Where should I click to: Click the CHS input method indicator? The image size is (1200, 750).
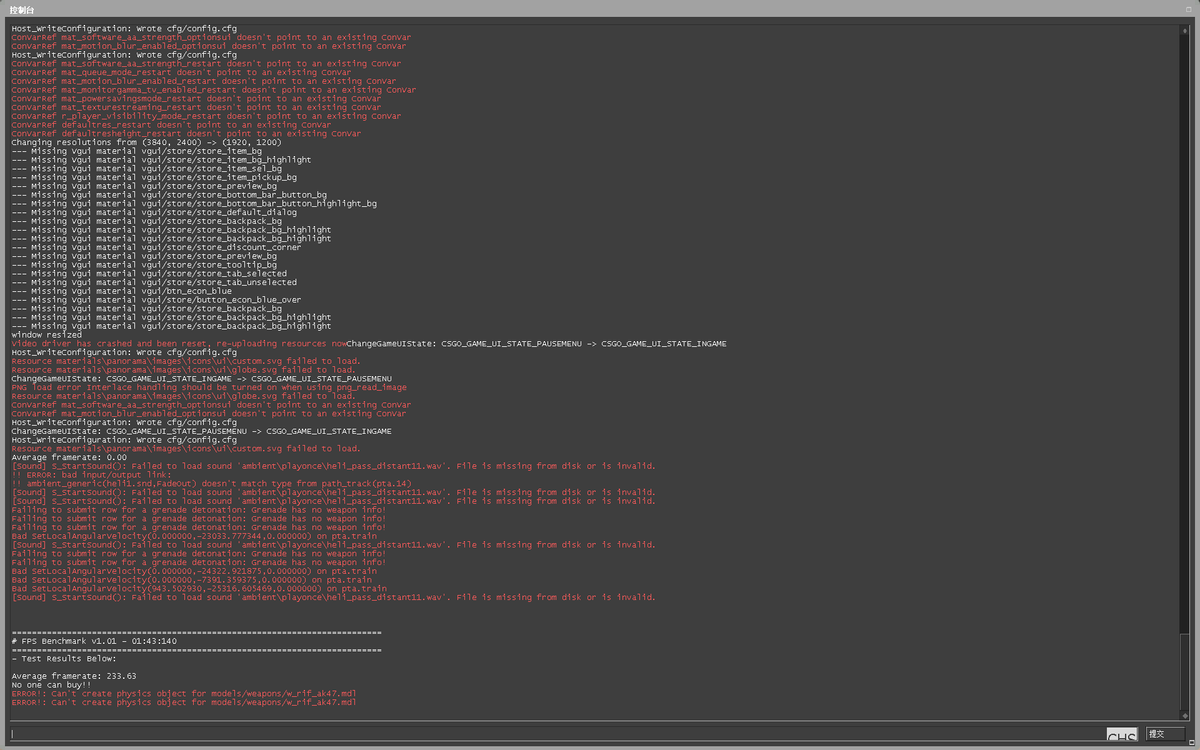(1122, 735)
